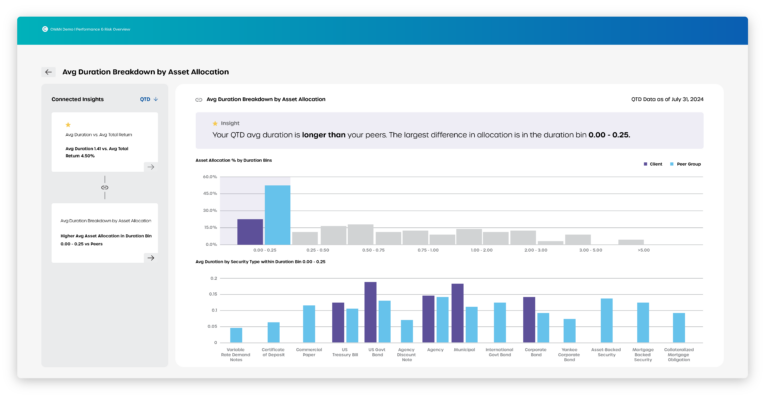This screenshot has width=768, height=398.
Task: Click "QTD Data as of July 31, 2024" text
Action: tap(667, 99)
